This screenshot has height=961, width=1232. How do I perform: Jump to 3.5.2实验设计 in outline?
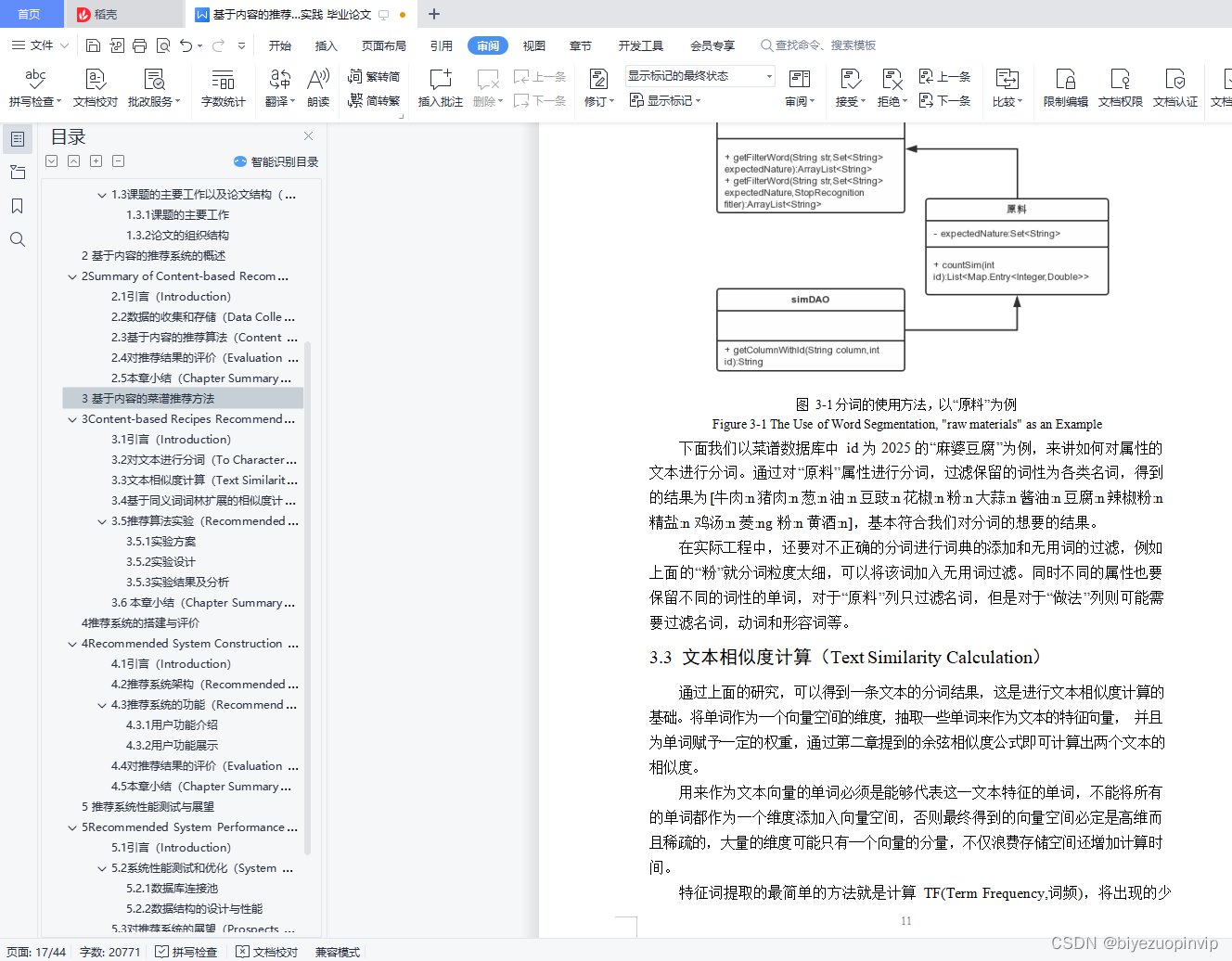pos(160,562)
